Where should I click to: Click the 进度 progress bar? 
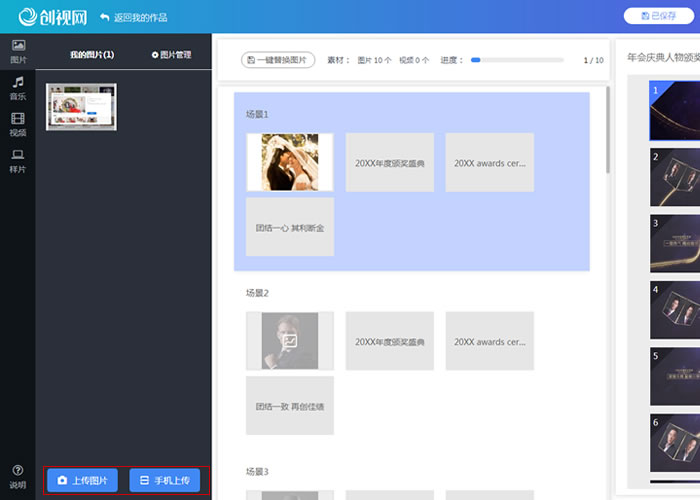coord(517,60)
